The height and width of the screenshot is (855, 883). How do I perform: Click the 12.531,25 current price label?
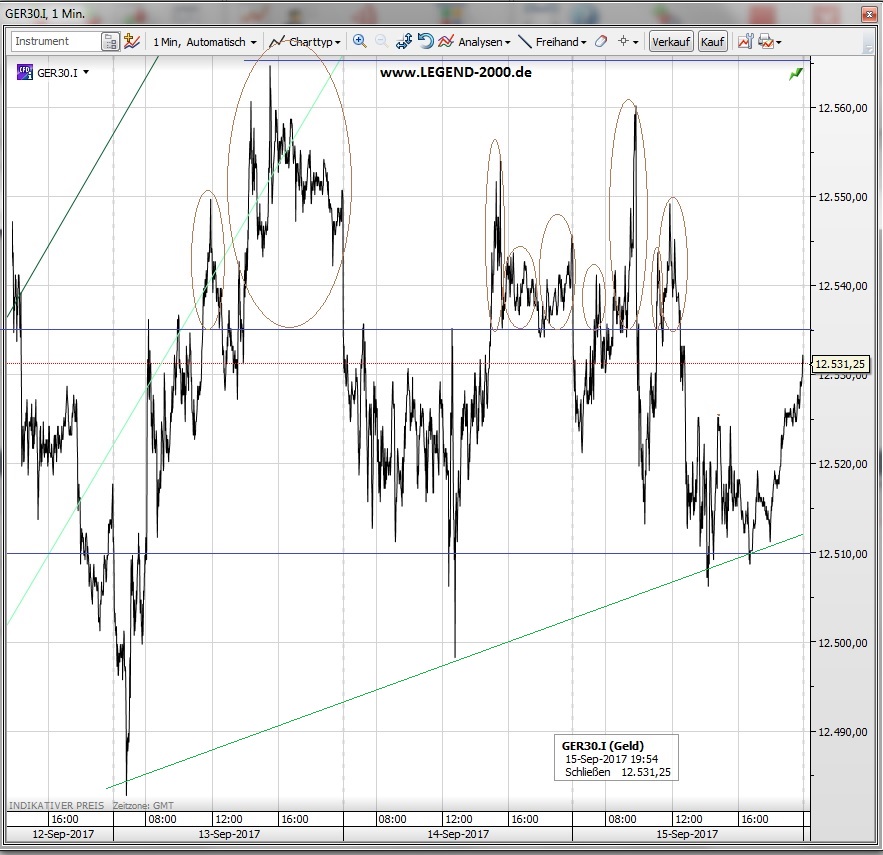point(840,365)
